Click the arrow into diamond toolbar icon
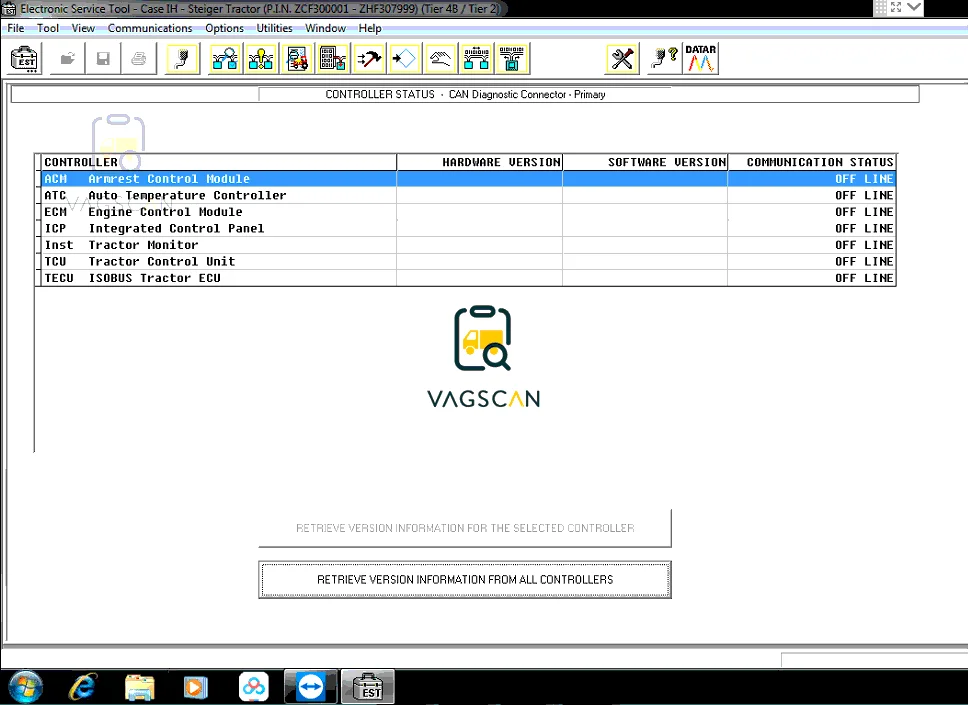 (405, 59)
